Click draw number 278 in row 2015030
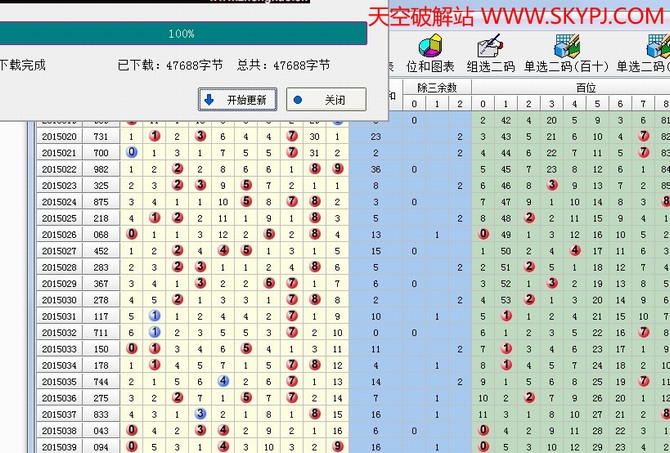Viewport: 670px width, 453px height. 101,300
